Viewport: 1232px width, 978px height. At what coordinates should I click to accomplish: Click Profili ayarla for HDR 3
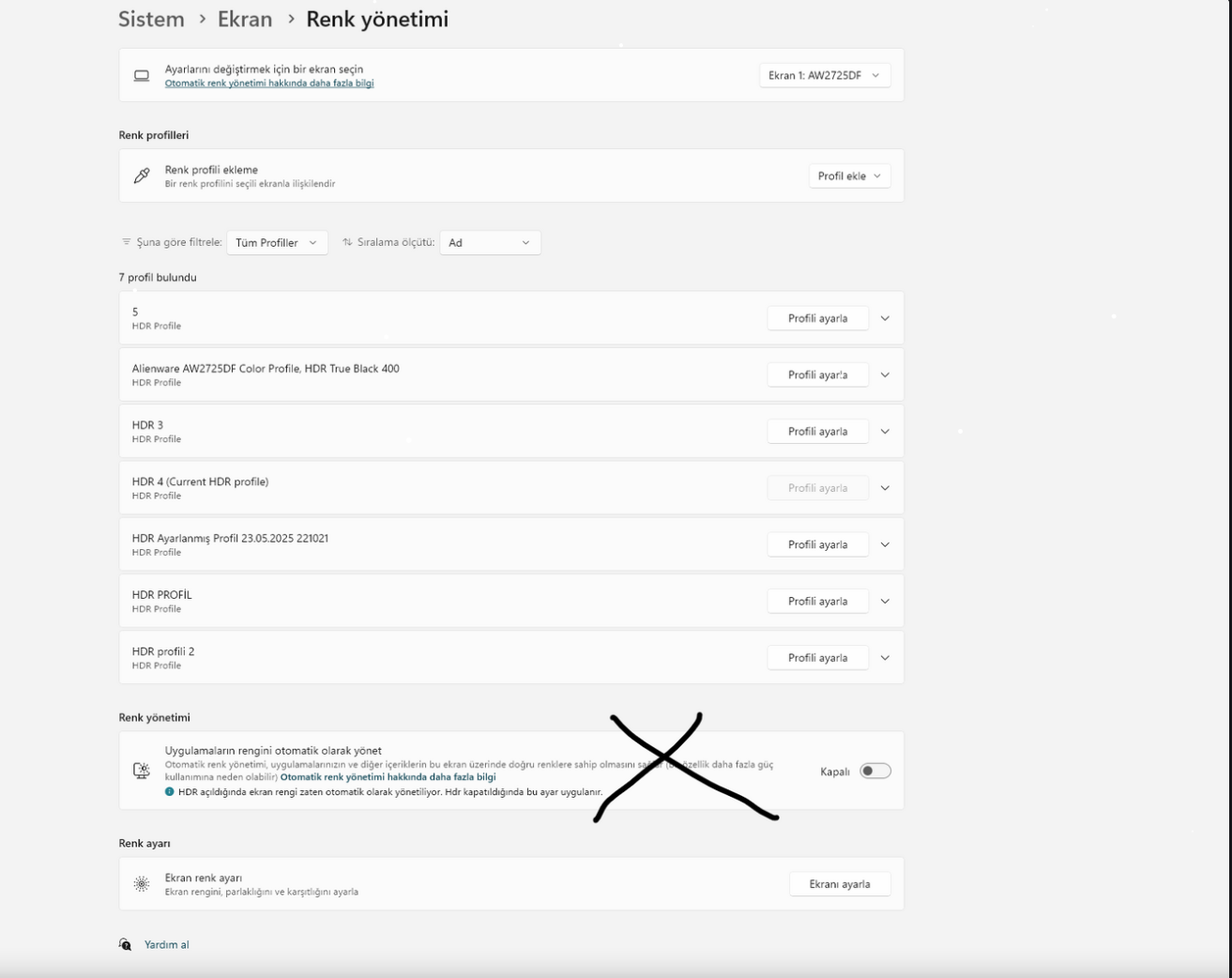pos(817,432)
